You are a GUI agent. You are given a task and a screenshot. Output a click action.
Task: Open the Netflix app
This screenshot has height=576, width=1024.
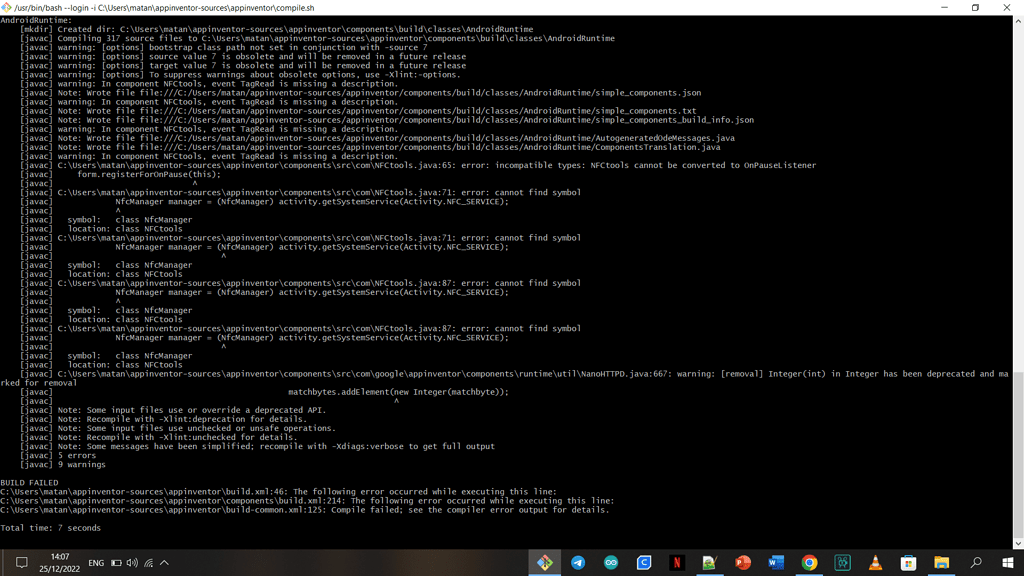pyautogui.click(x=677, y=561)
